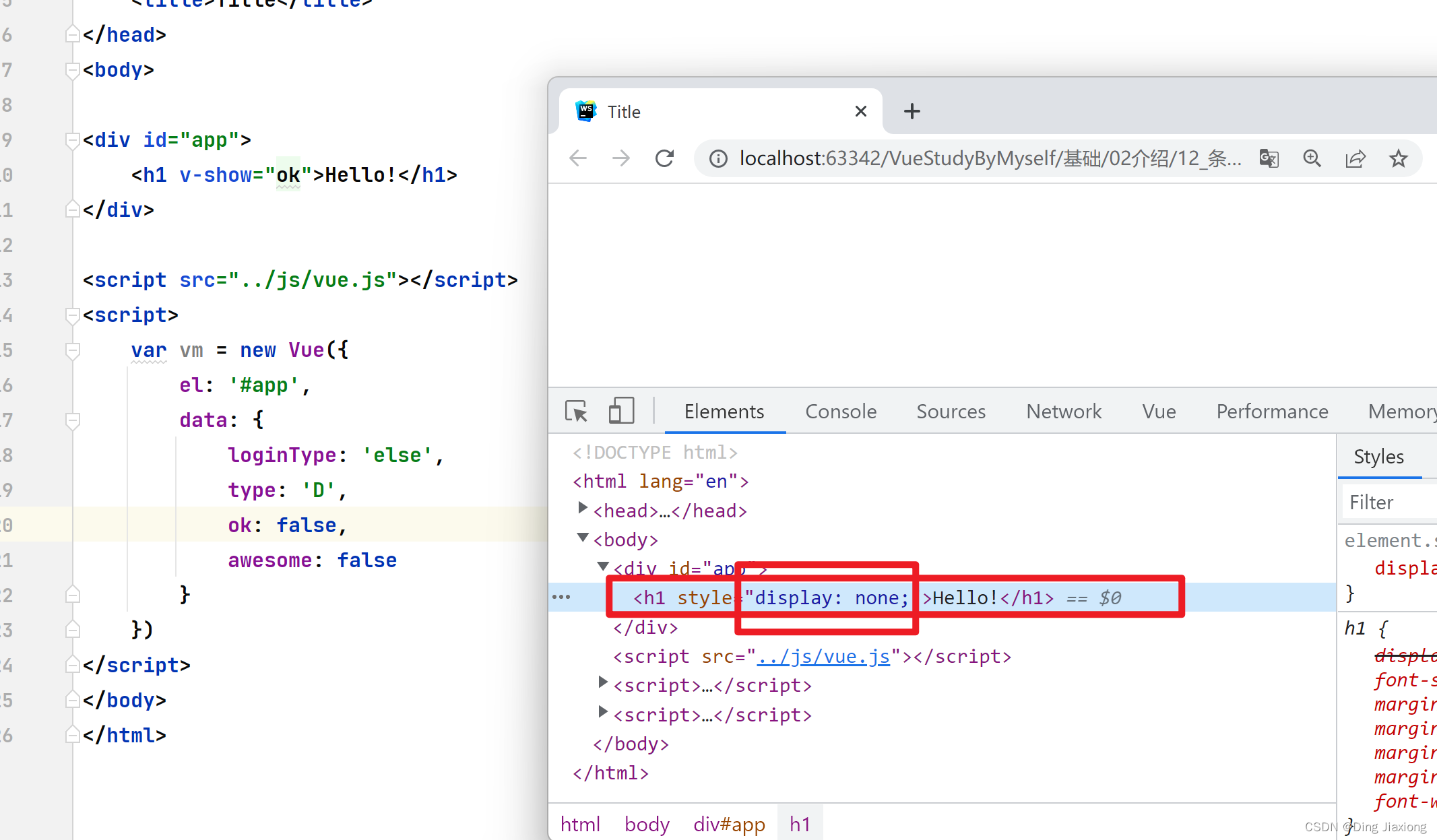Click the 'ok: false,' line in editor
Screen dimensions: 1437x840
coord(288,525)
